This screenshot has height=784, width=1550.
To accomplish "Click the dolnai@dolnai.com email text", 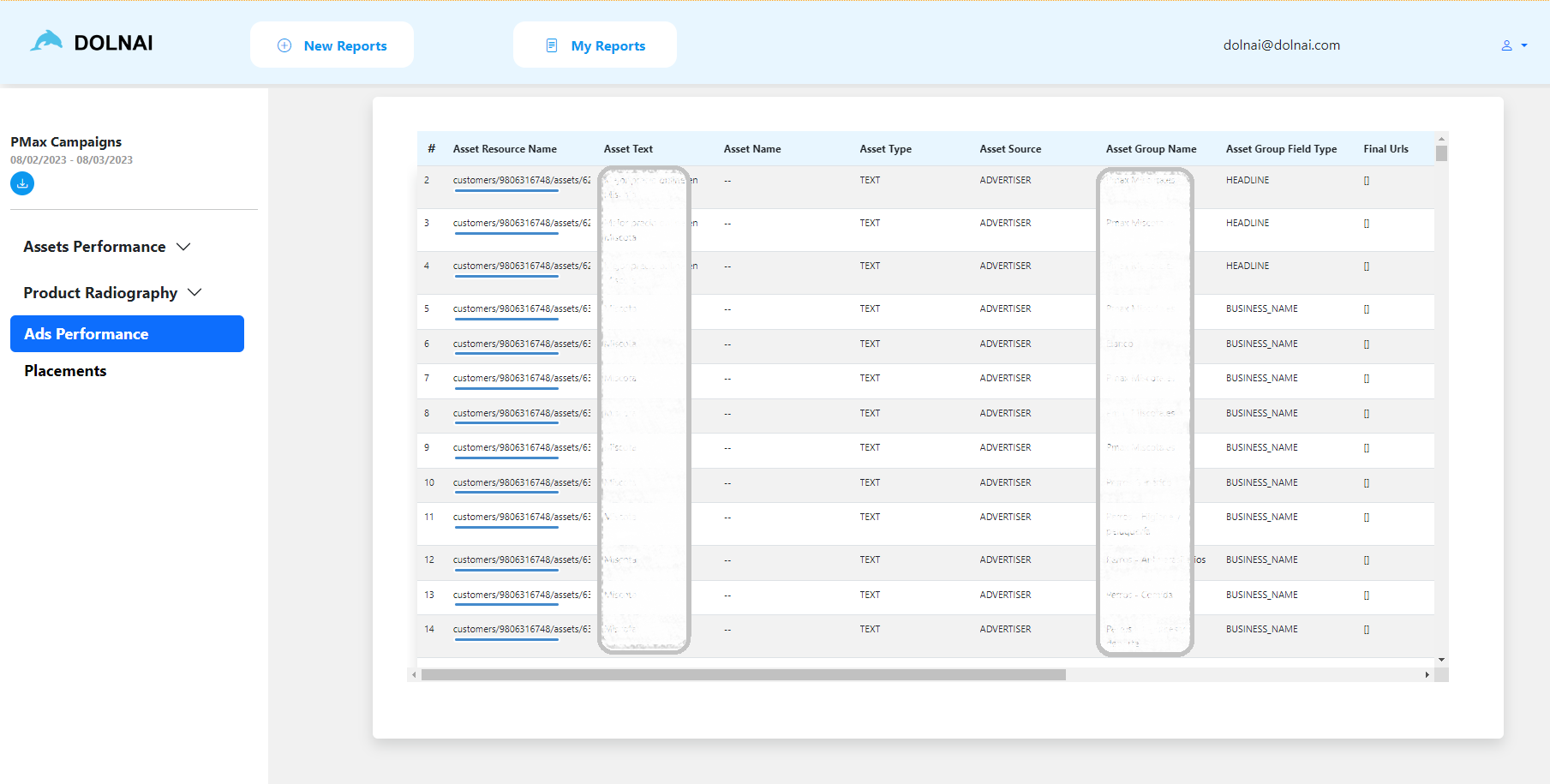I will click(1281, 45).
